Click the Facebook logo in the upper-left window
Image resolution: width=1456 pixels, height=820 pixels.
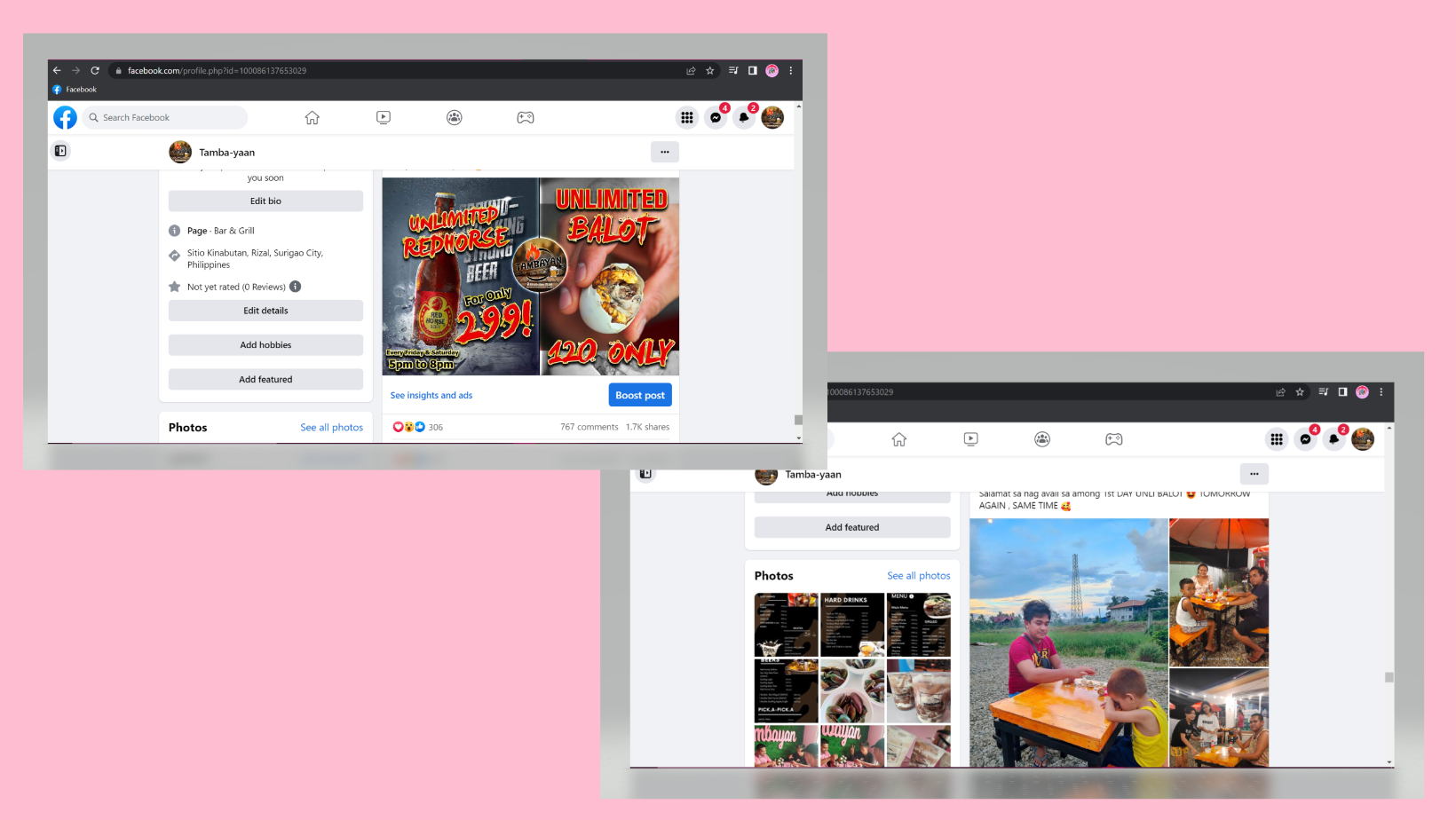[x=65, y=117]
